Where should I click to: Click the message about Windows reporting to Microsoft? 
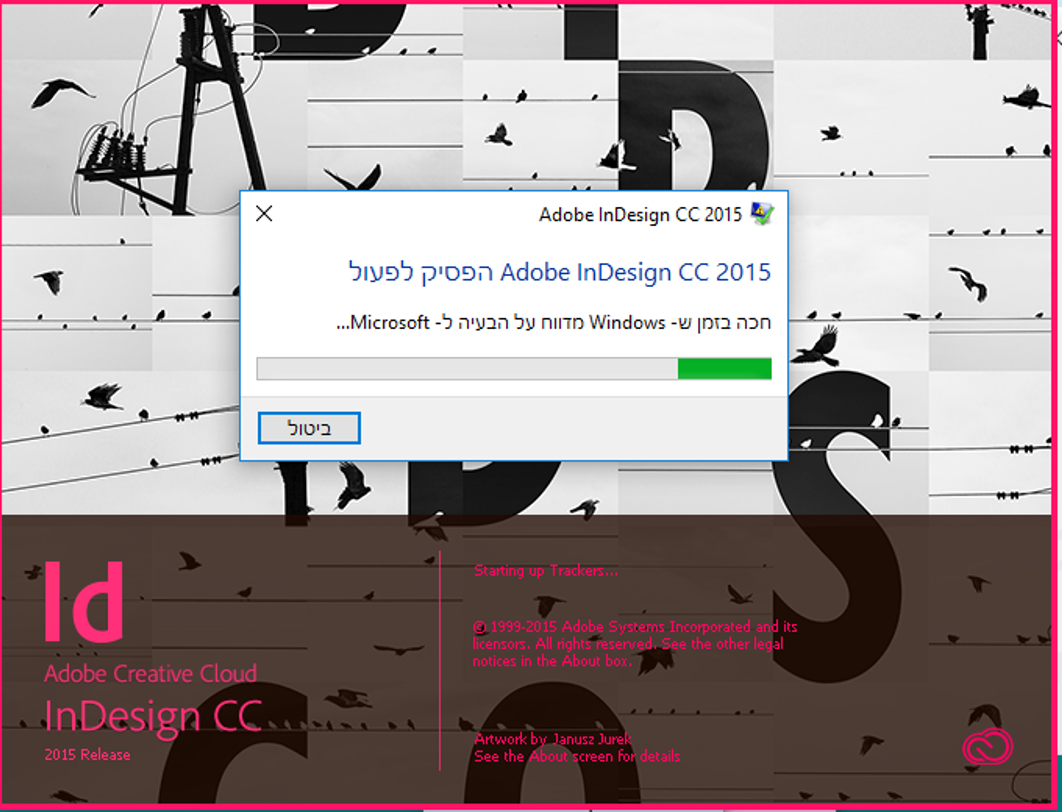coord(553,322)
